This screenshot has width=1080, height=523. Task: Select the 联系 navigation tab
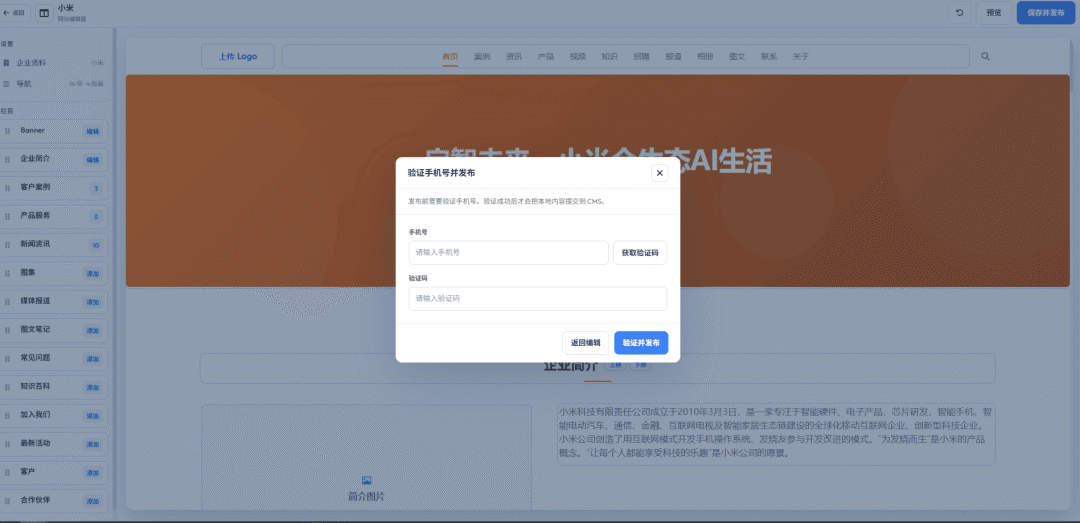769,57
